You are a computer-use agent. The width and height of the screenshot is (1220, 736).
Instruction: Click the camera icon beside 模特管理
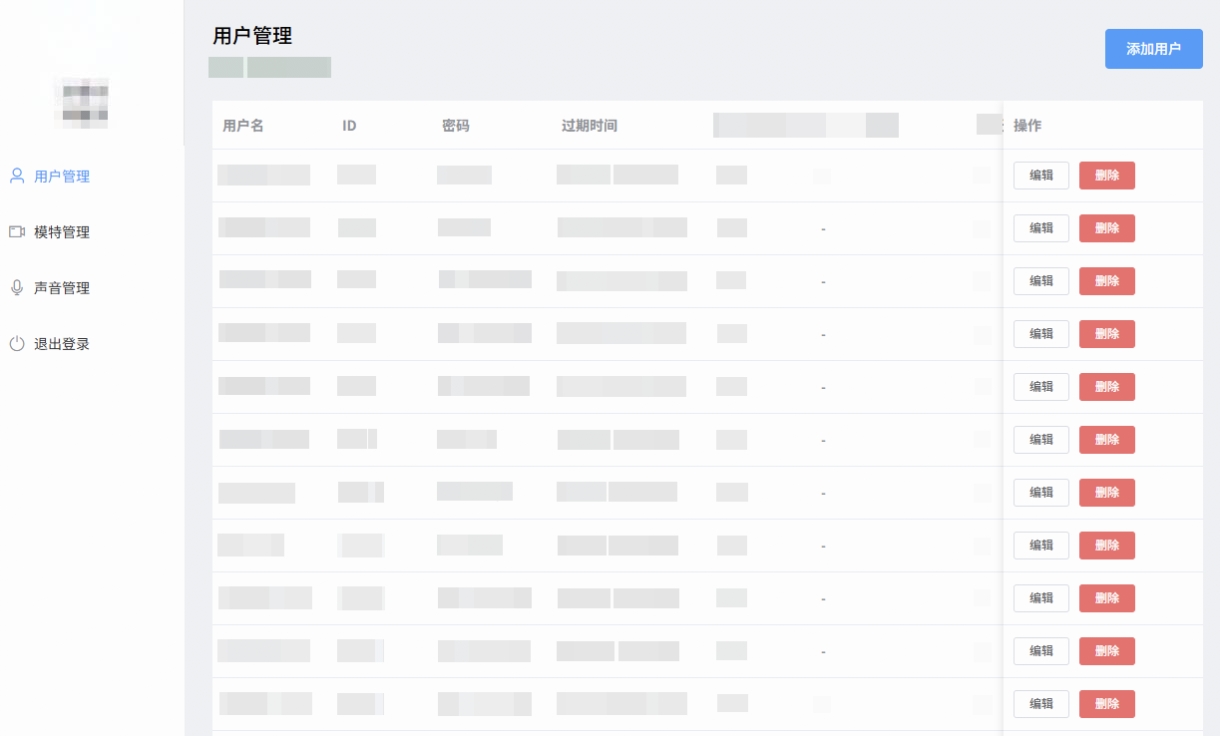tap(17, 232)
